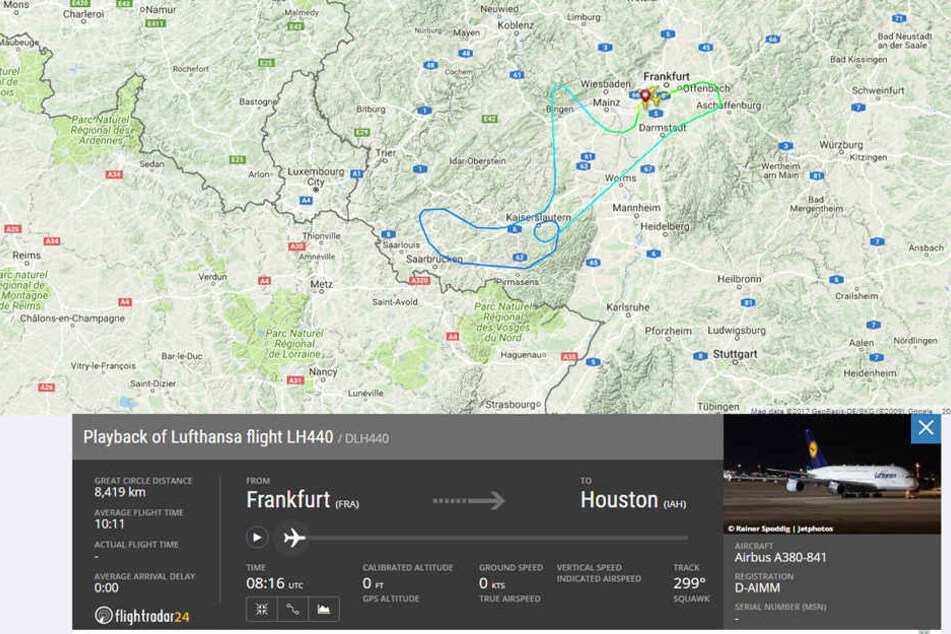
Task: Start the flight playback with play button
Action: tap(257, 537)
